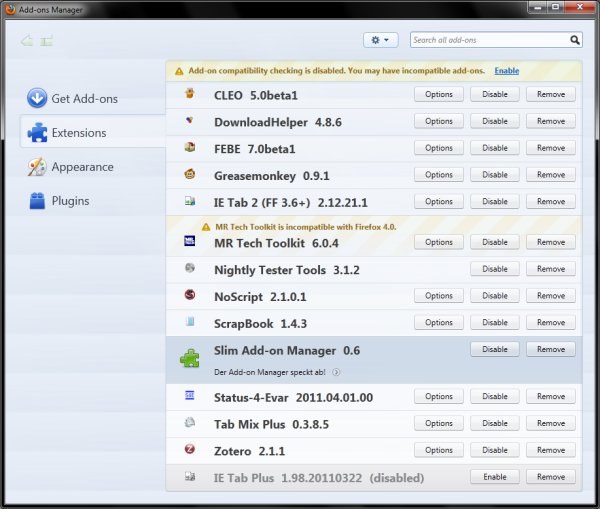The image size is (600, 509).
Task: Disable the DownloadHelper extension
Action: 495,121
